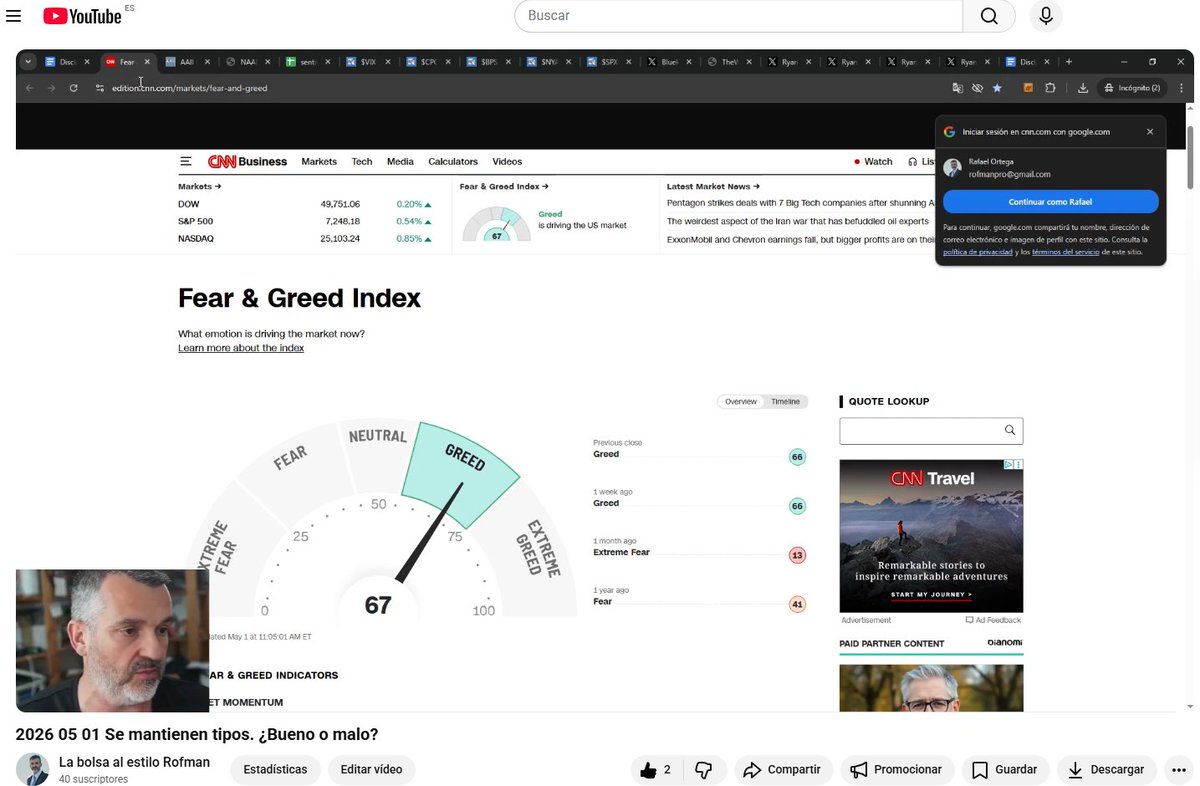Switch to the CNN Fear browser tab
The image size is (1200, 786).
[x=127, y=62]
